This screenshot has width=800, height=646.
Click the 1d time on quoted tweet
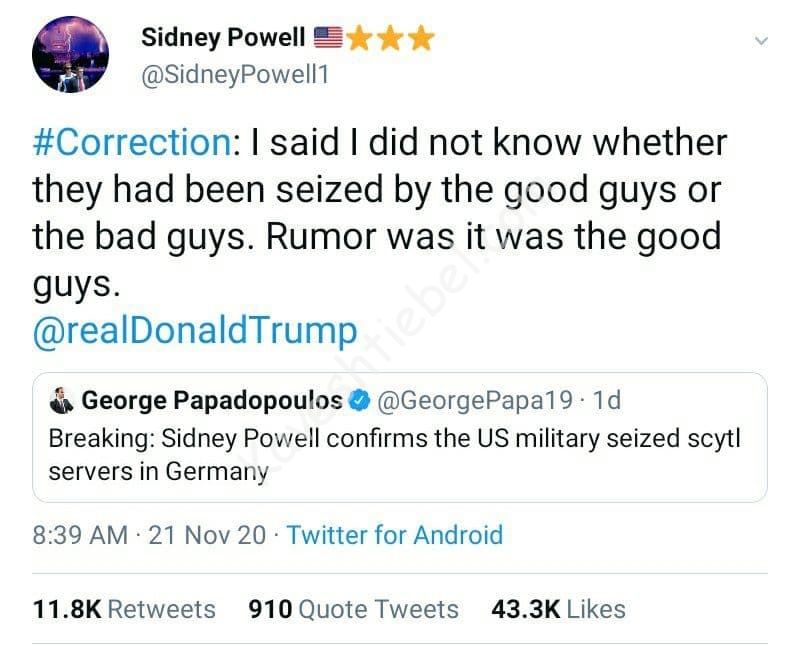(x=606, y=401)
